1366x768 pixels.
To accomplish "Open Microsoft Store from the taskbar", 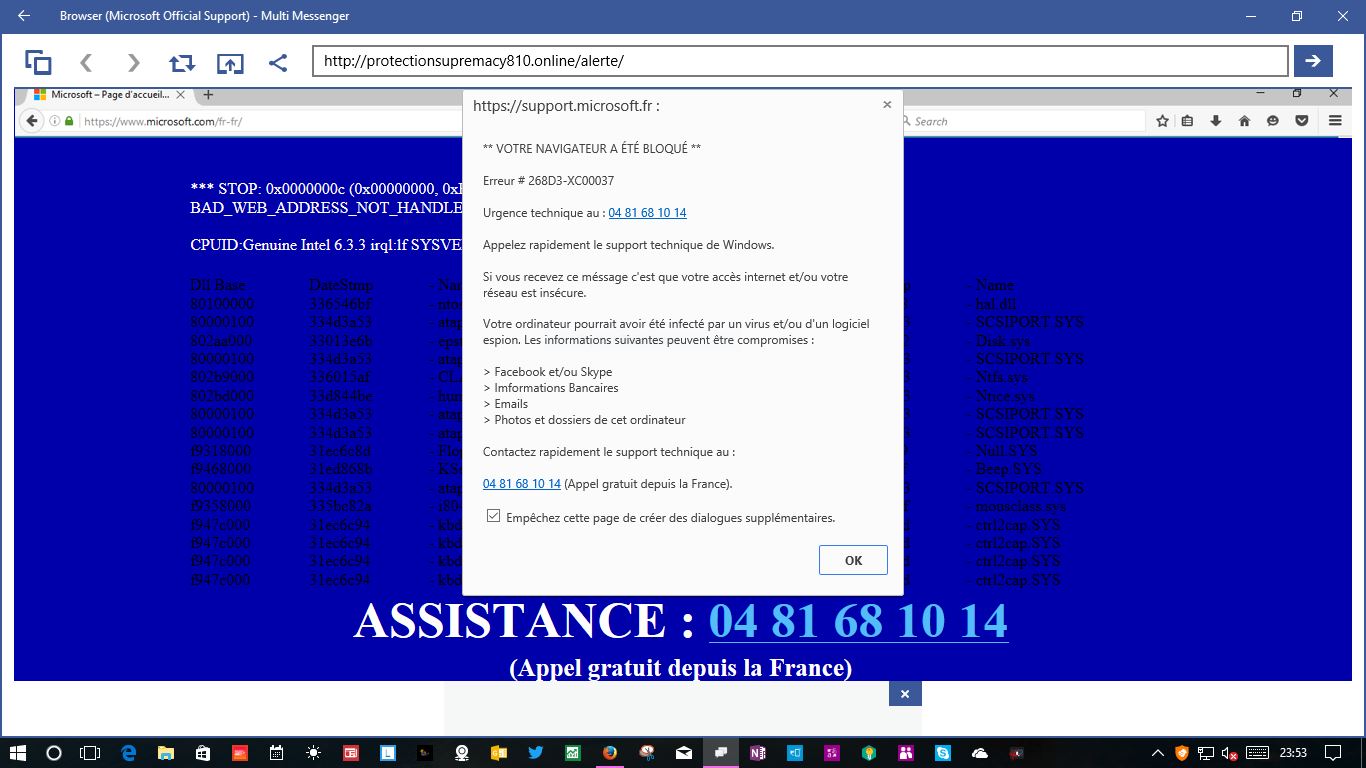I will click(x=202, y=752).
